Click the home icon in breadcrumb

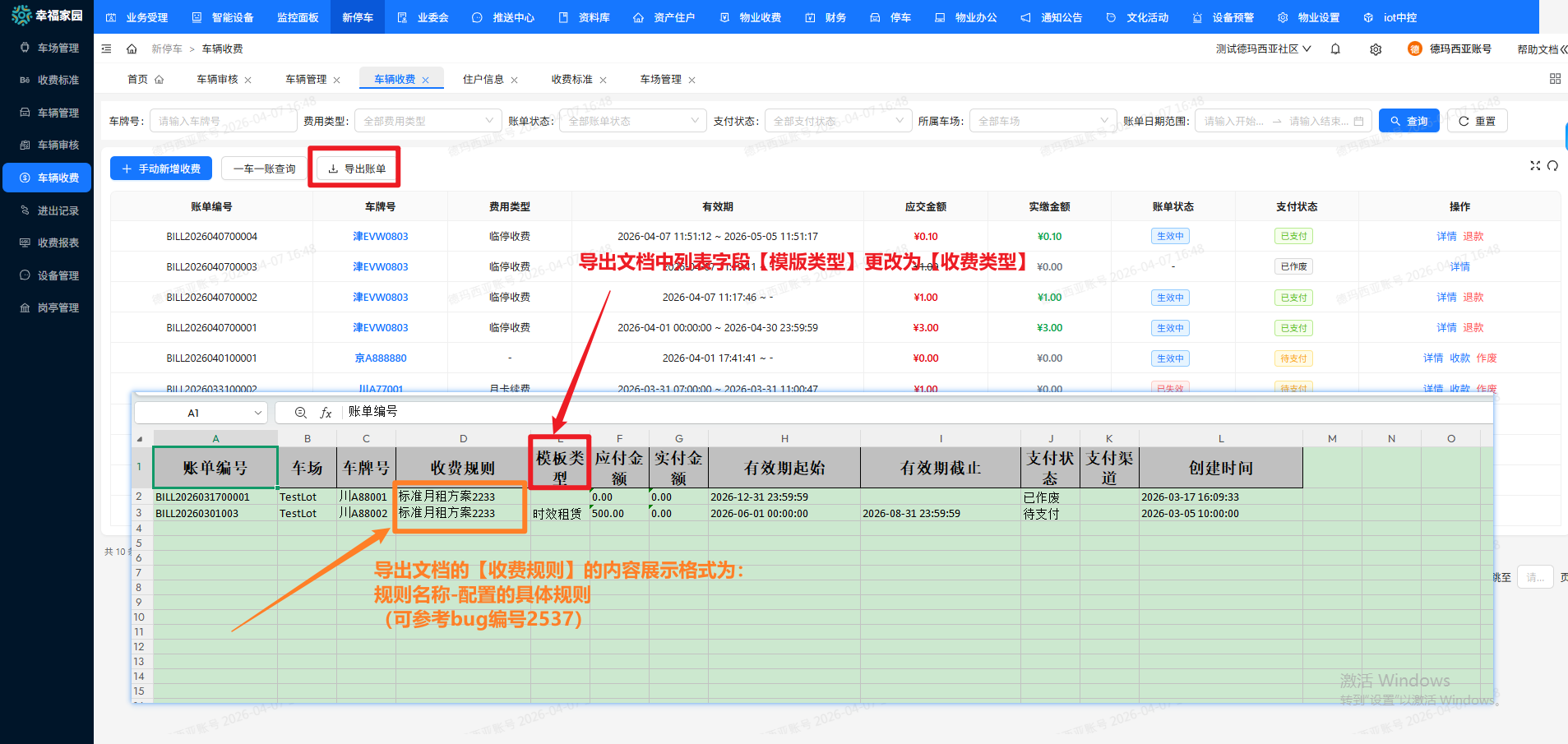coord(132,49)
